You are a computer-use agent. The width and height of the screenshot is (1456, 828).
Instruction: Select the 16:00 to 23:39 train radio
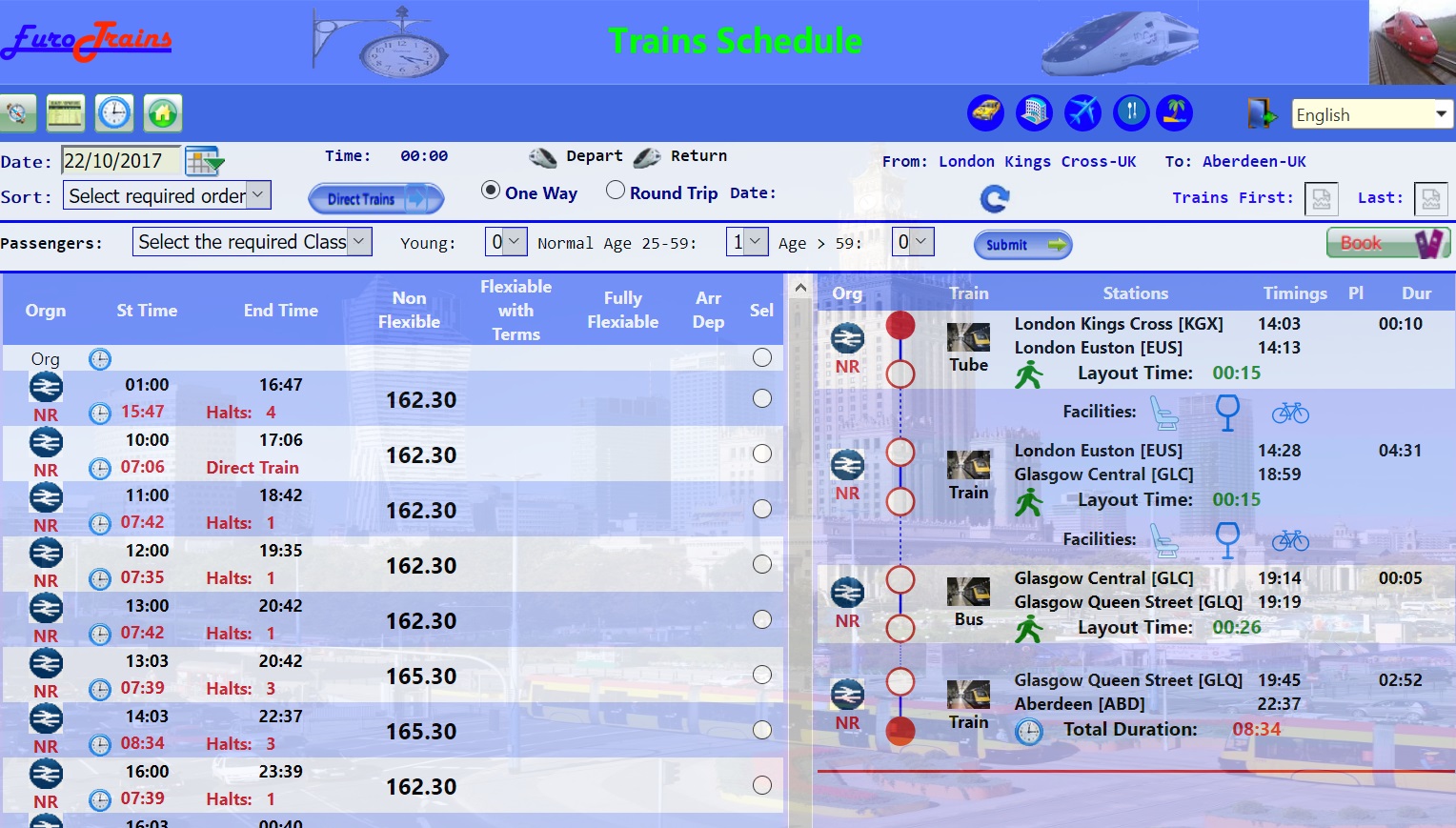(762, 785)
